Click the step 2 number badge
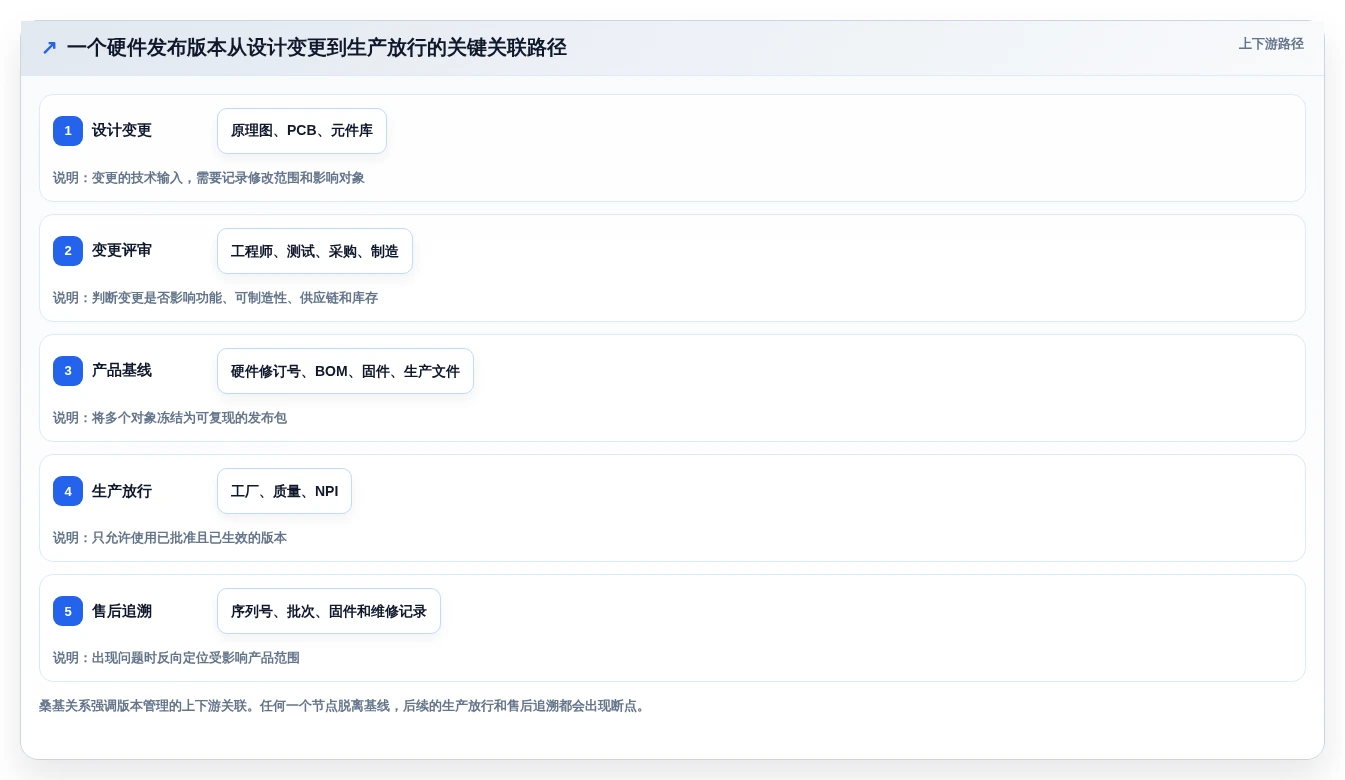 [x=68, y=251]
